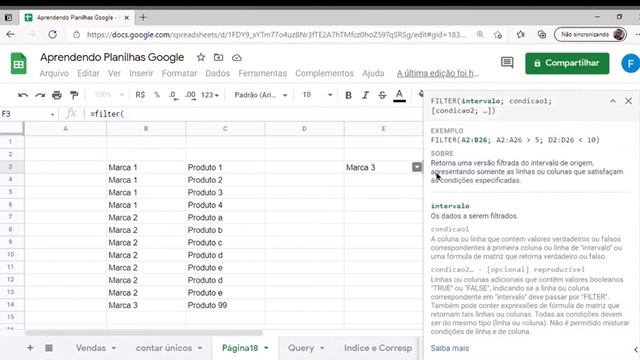Activate the paint format tool
The width and height of the screenshot is (640, 360).
pos(74,95)
